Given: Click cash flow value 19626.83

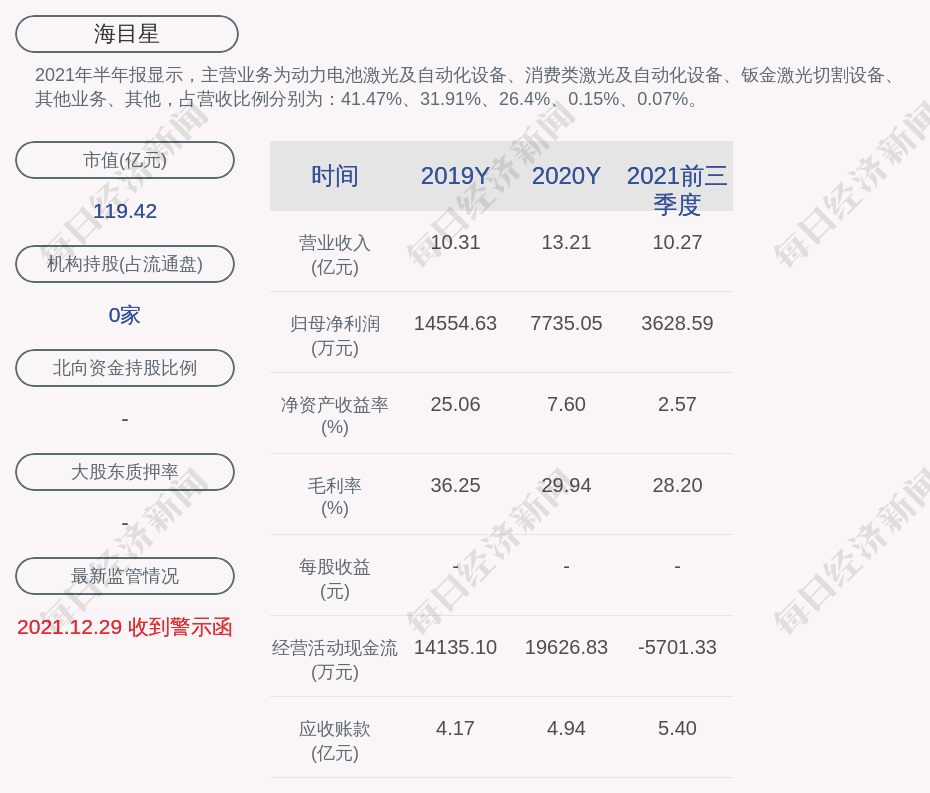Looking at the screenshot, I should point(566,647).
